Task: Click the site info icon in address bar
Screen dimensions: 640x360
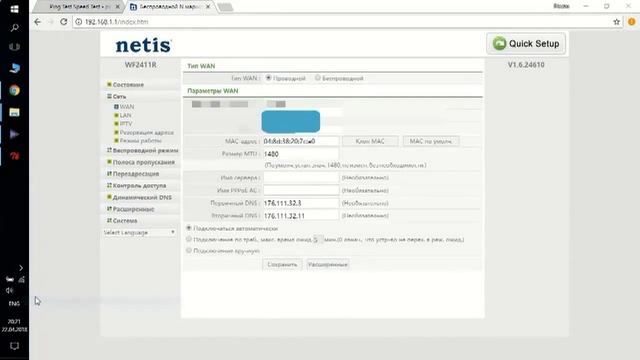Action: click(79, 22)
